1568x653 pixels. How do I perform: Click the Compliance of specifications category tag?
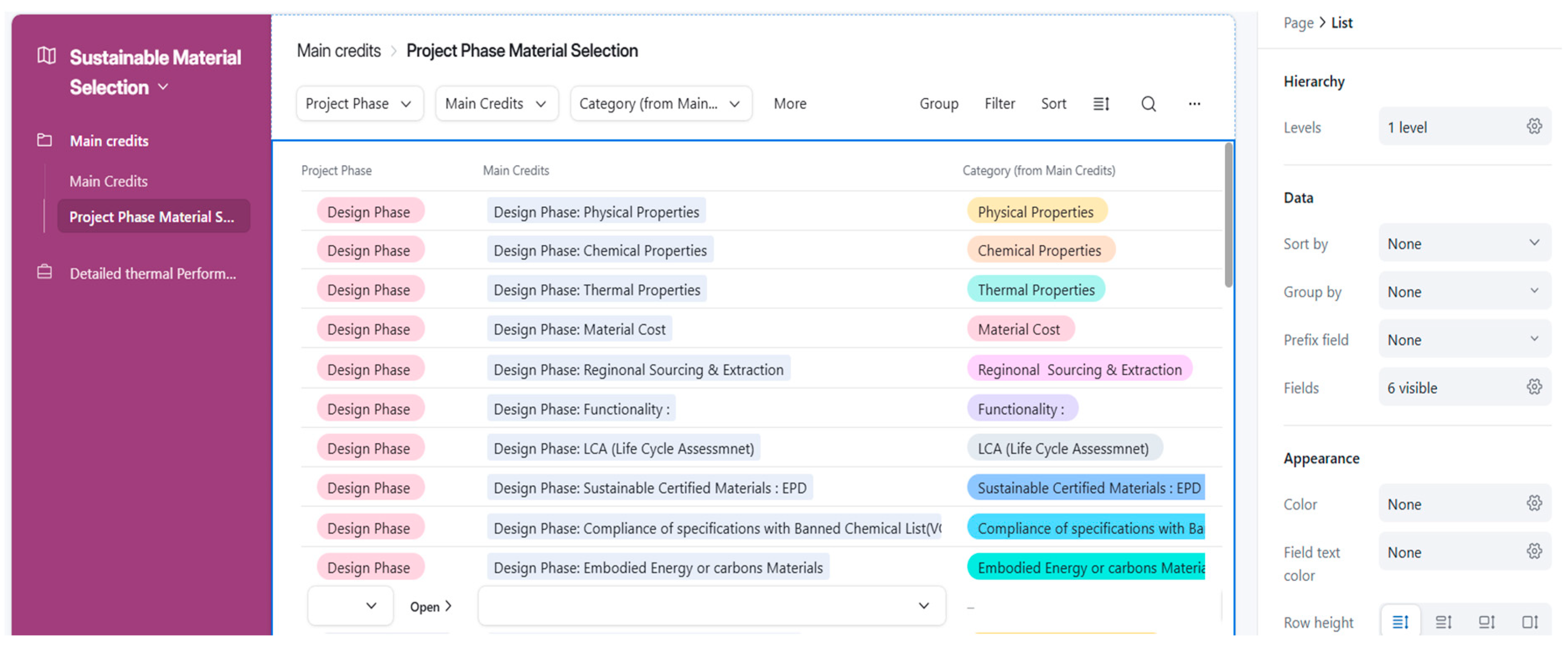tap(1086, 528)
